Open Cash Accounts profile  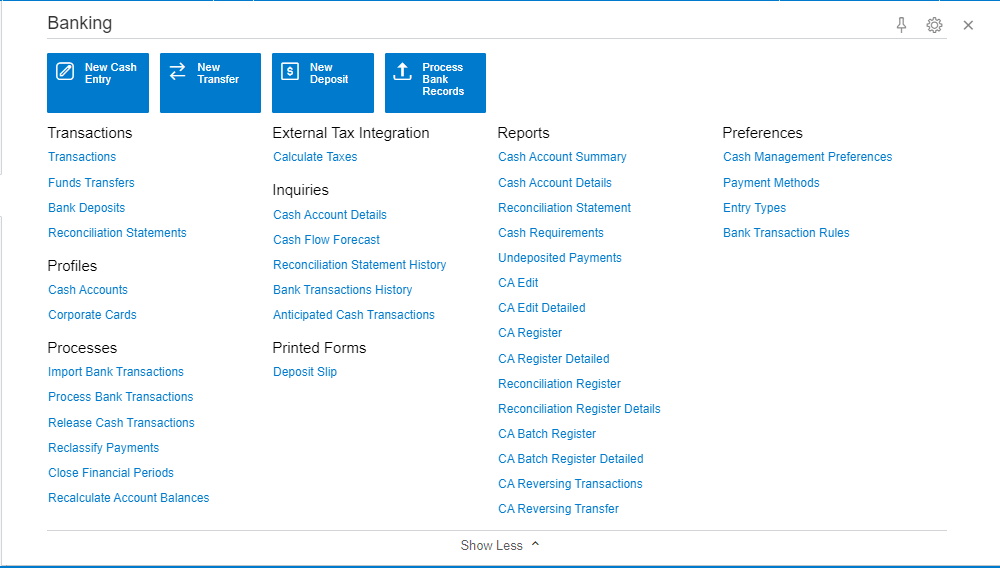[x=88, y=289]
